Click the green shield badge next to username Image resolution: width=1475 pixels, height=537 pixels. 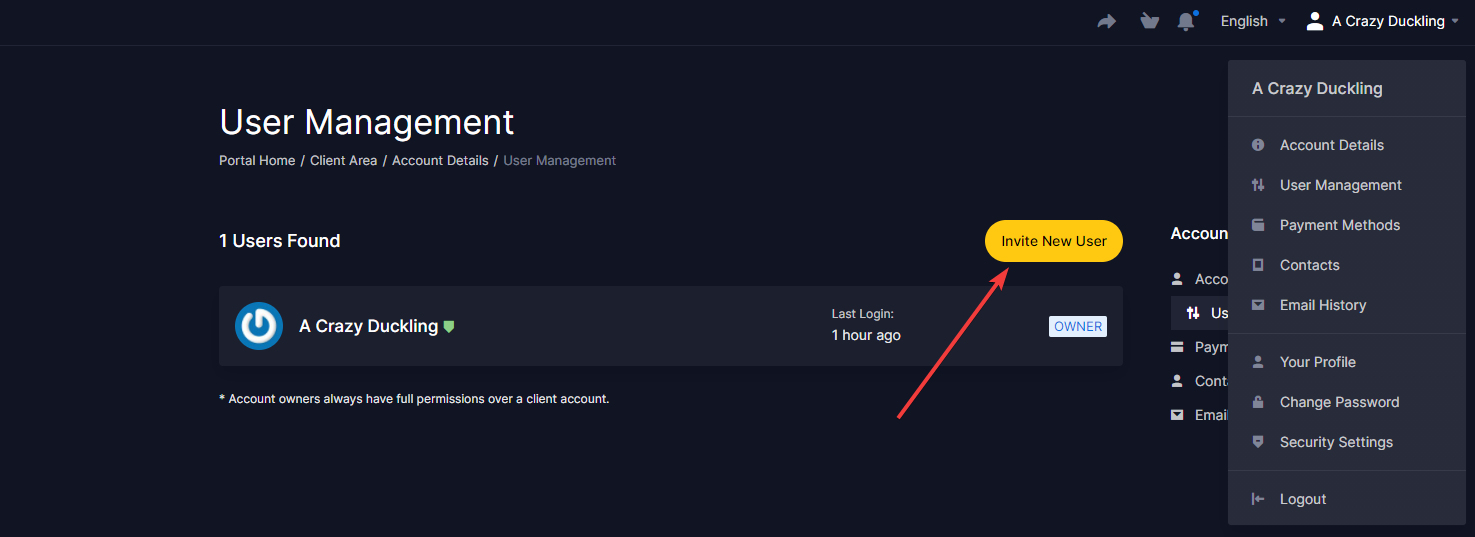tap(449, 326)
